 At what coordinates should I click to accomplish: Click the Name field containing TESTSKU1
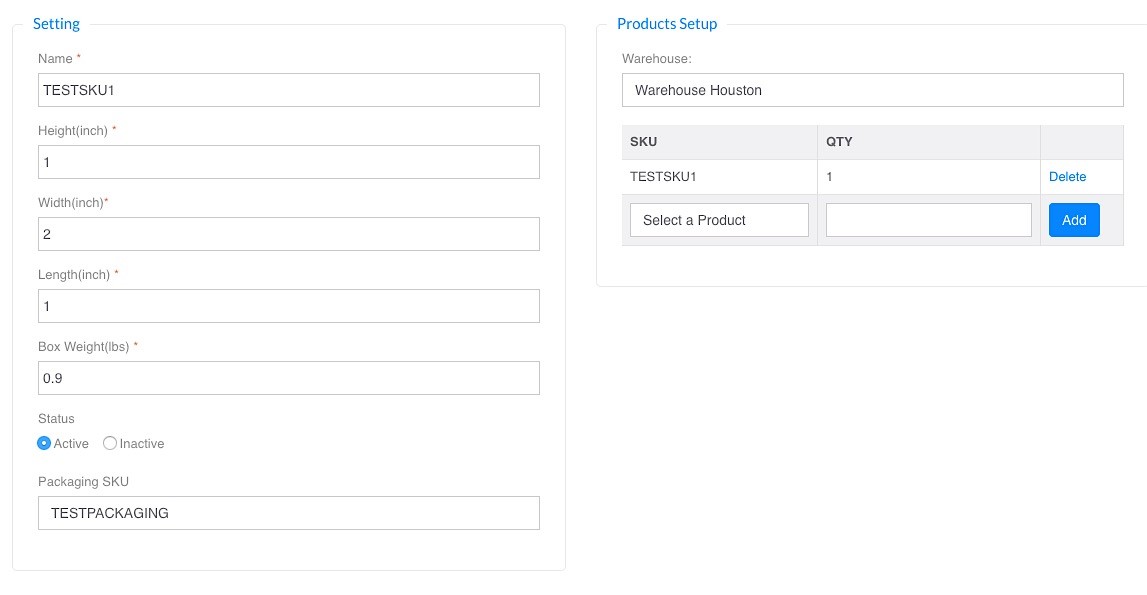(x=289, y=90)
